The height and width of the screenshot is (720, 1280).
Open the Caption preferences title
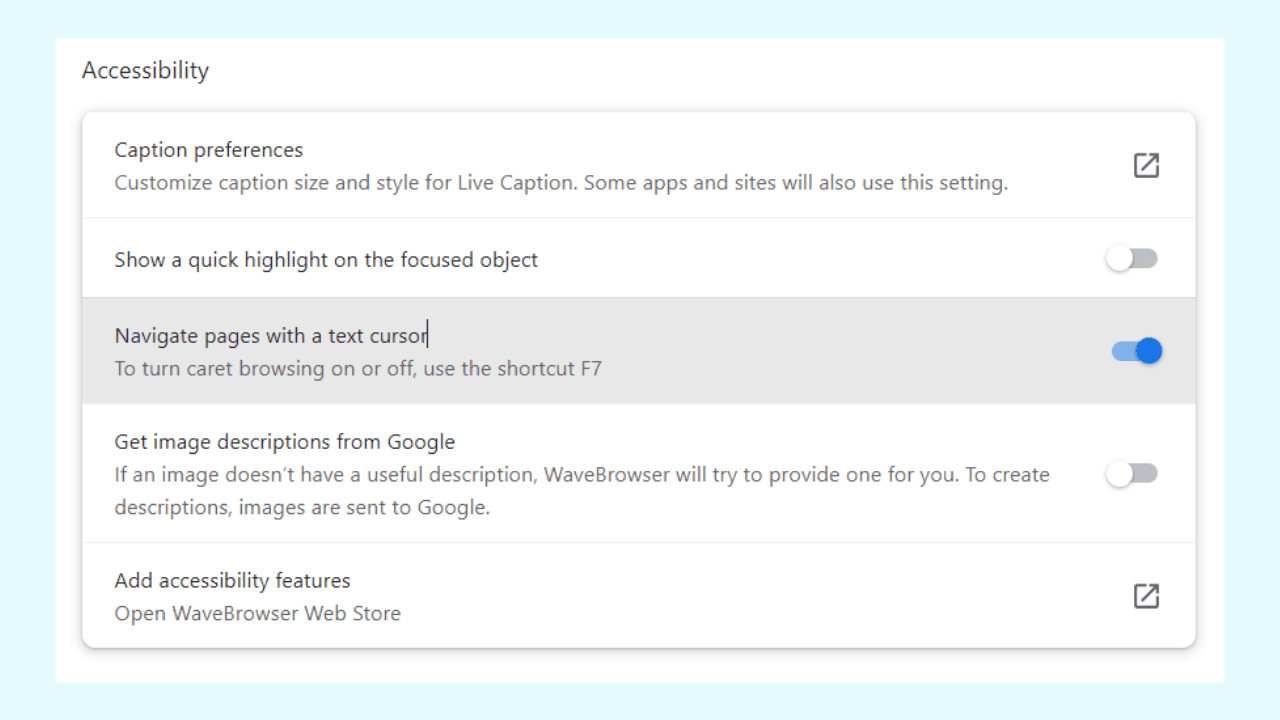click(x=208, y=150)
